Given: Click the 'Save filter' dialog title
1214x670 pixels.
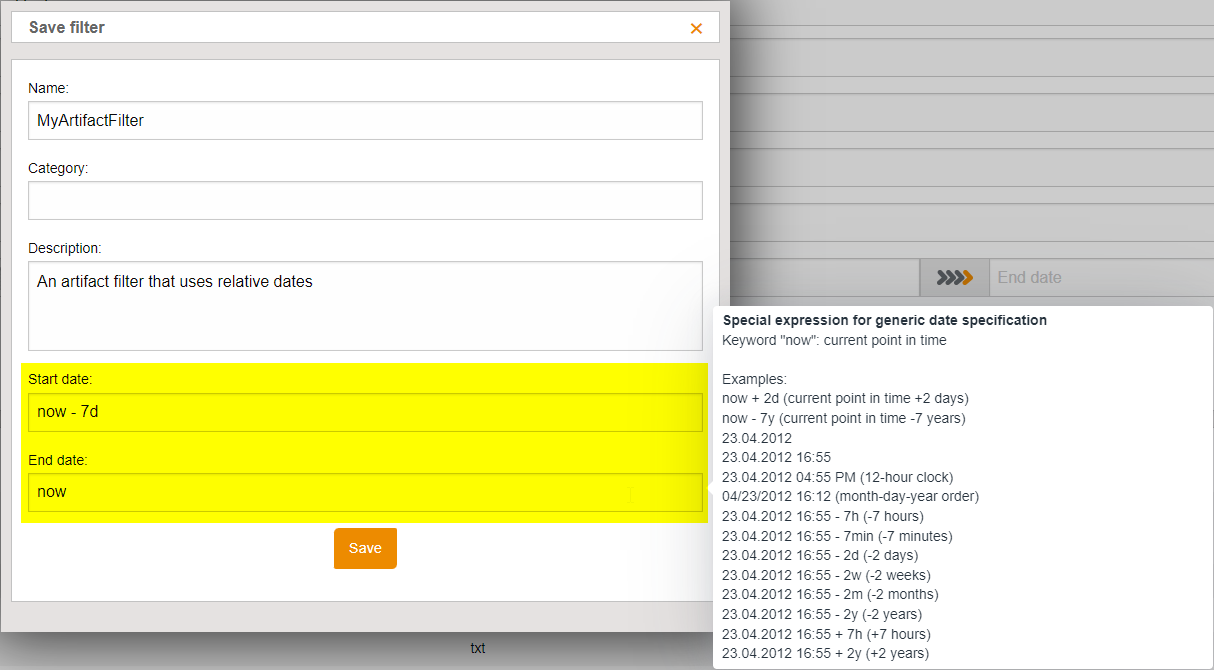Looking at the screenshot, I should pos(67,28).
